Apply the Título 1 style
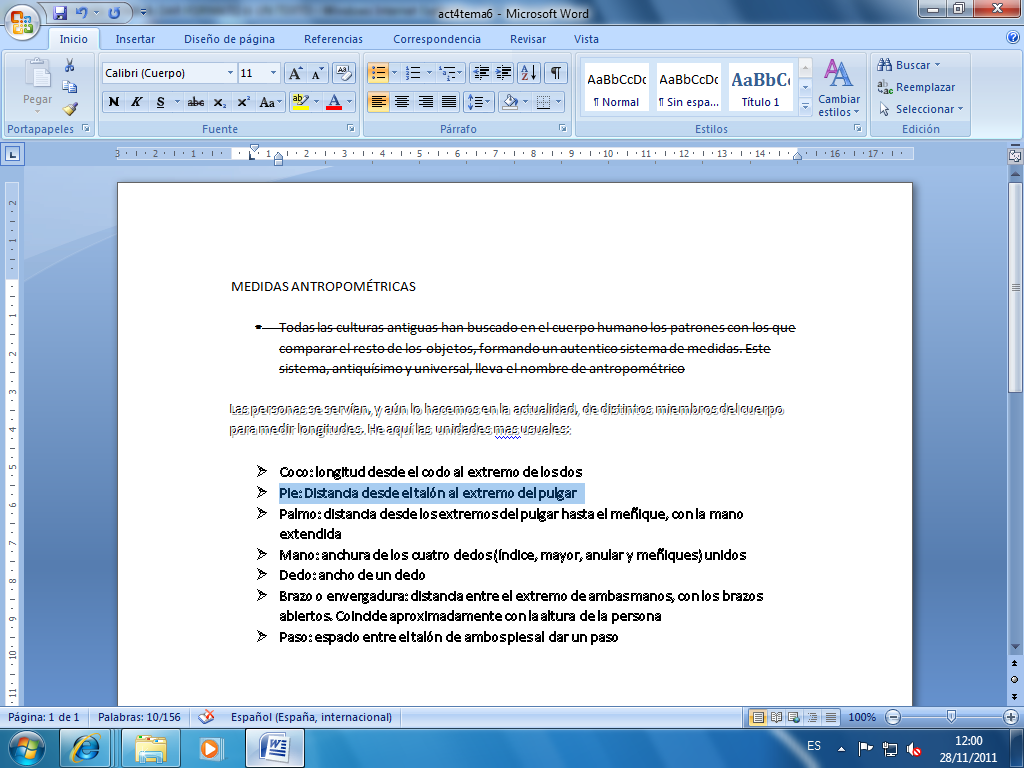 pos(759,87)
